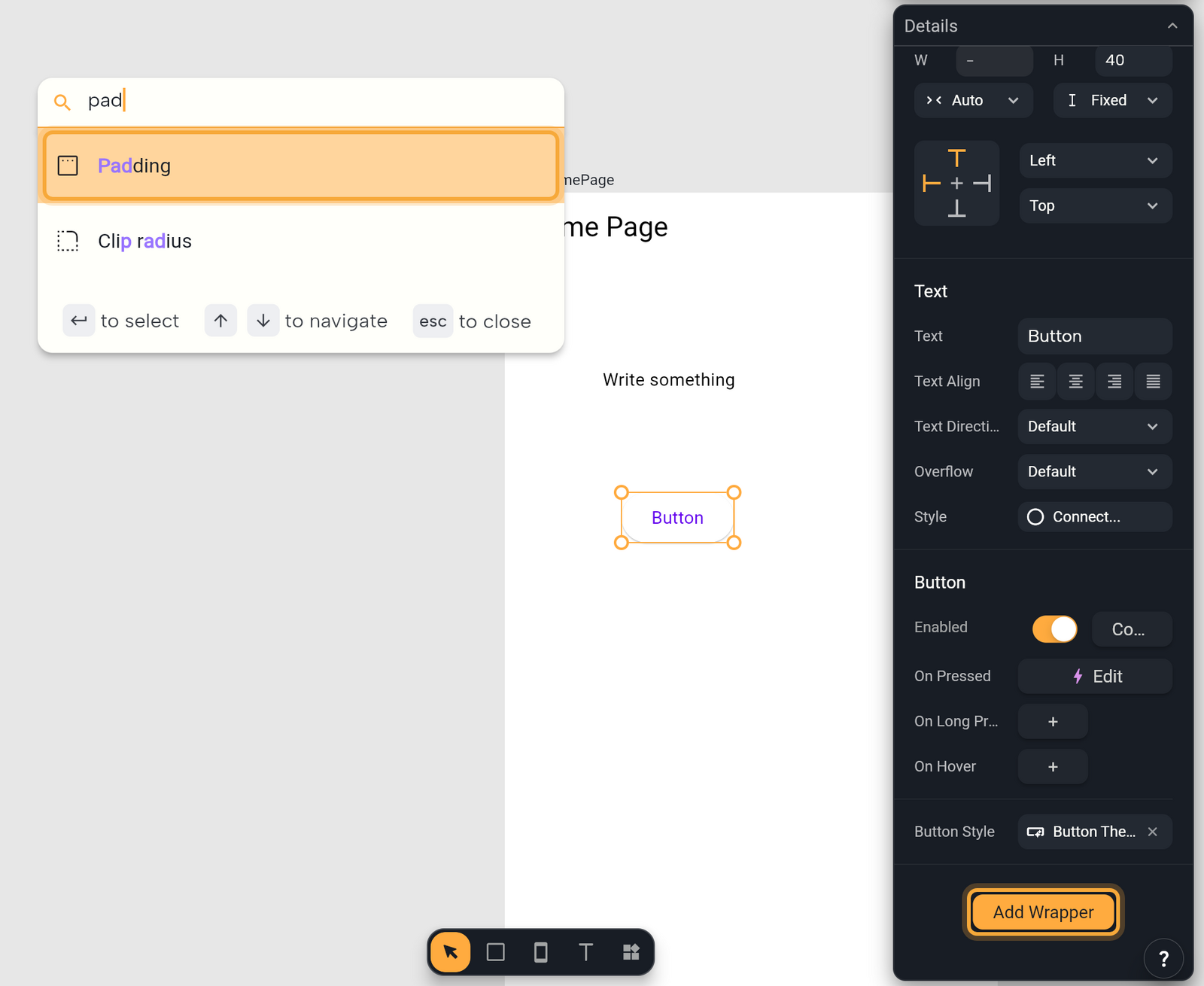
Task: Select the device screen tool
Action: [x=541, y=952]
